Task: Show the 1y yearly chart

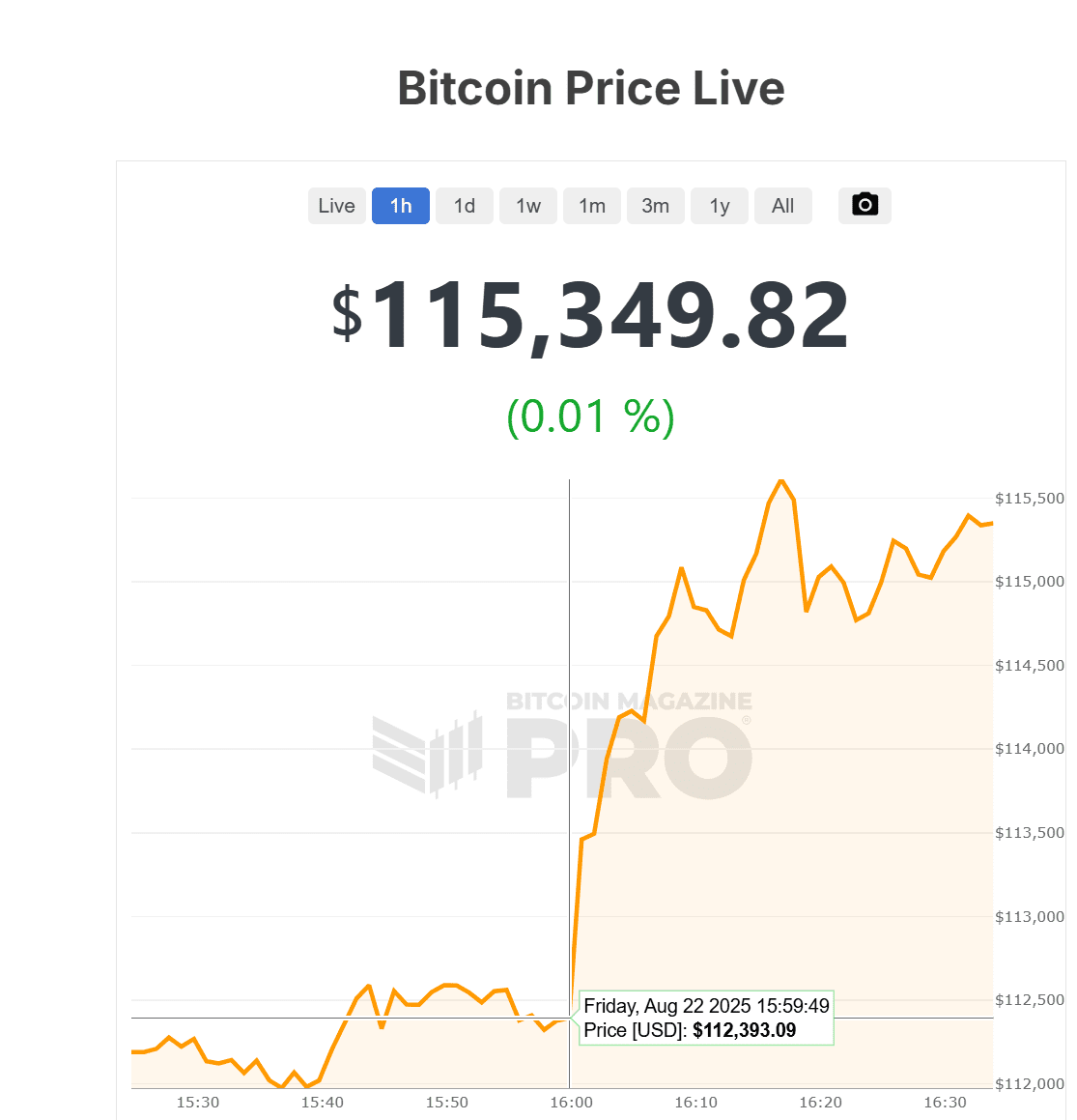Action: (x=719, y=205)
